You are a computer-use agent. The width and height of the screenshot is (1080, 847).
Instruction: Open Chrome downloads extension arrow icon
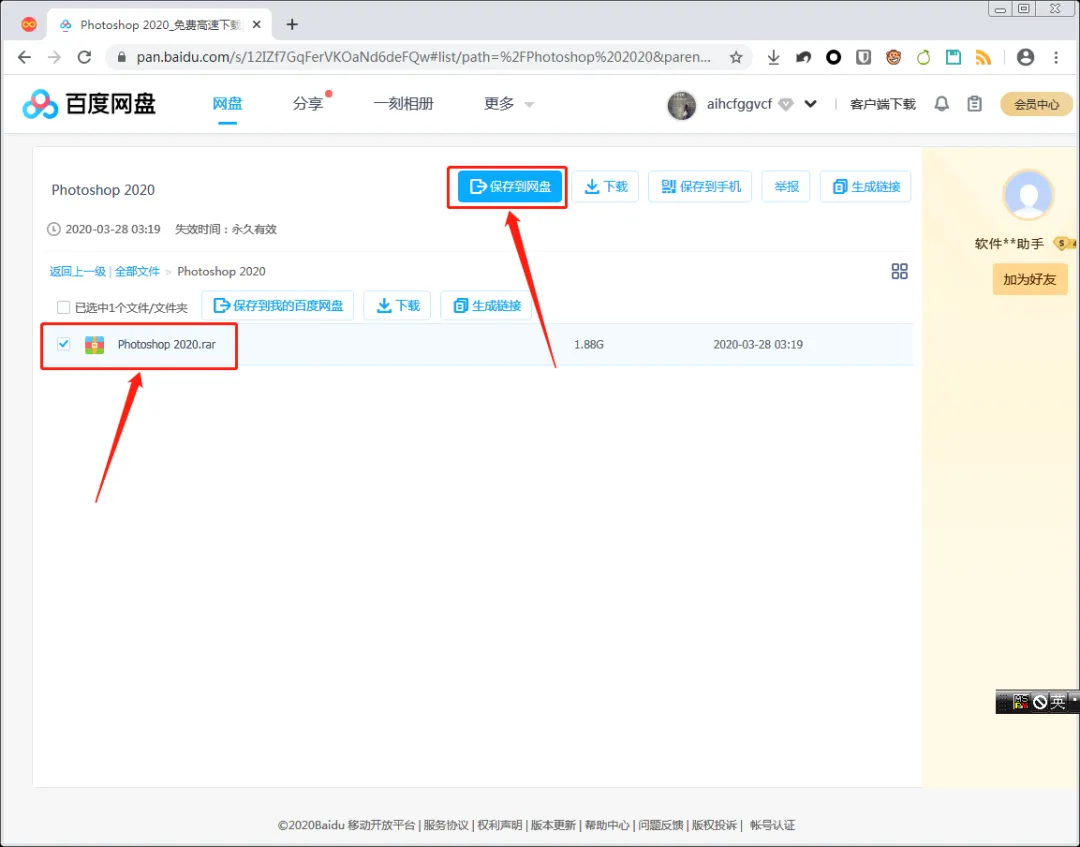[x=773, y=57]
